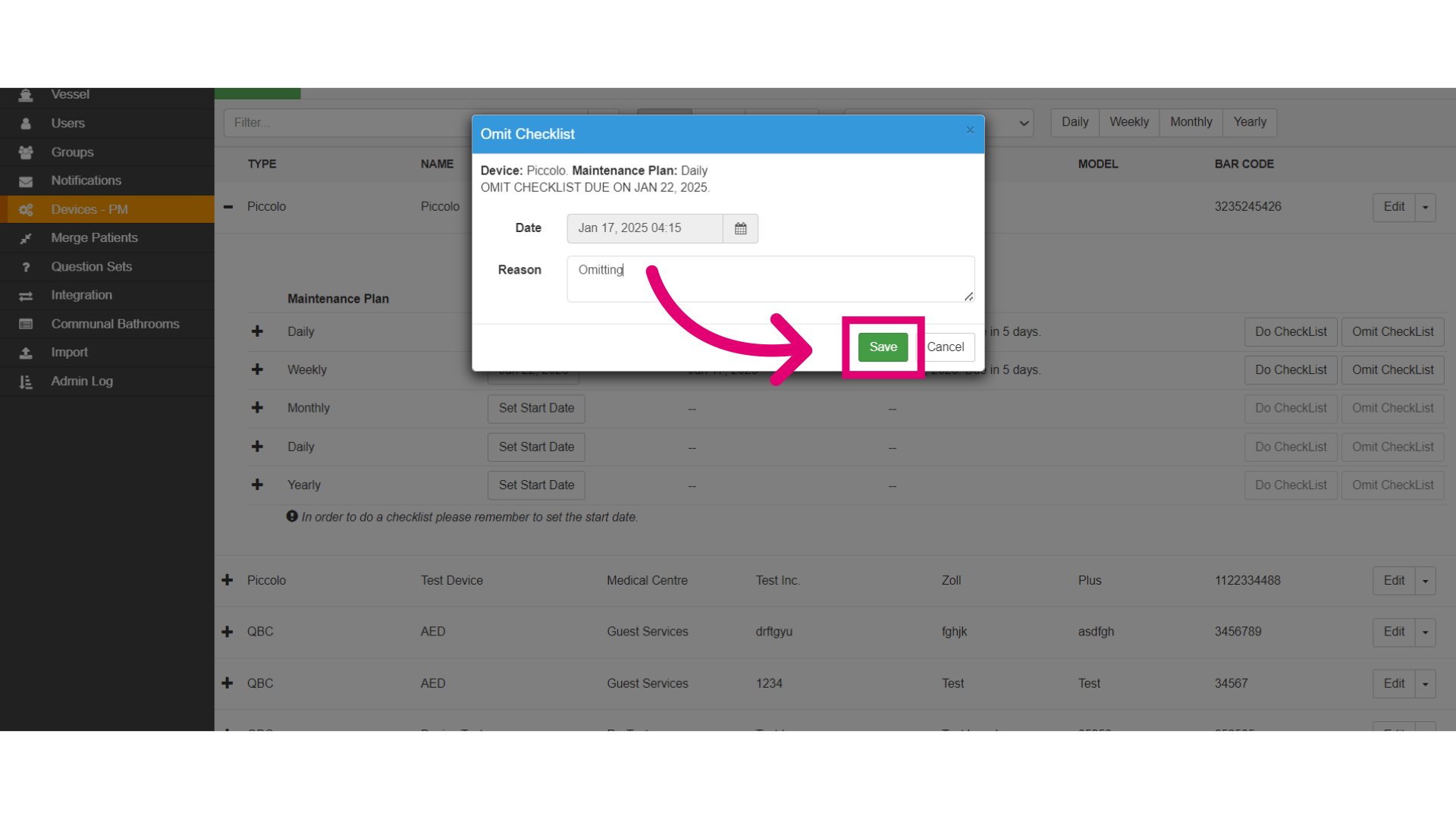Screen dimensions: 1456x819
Task: Edit the Test Device row
Action: (x=1394, y=581)
